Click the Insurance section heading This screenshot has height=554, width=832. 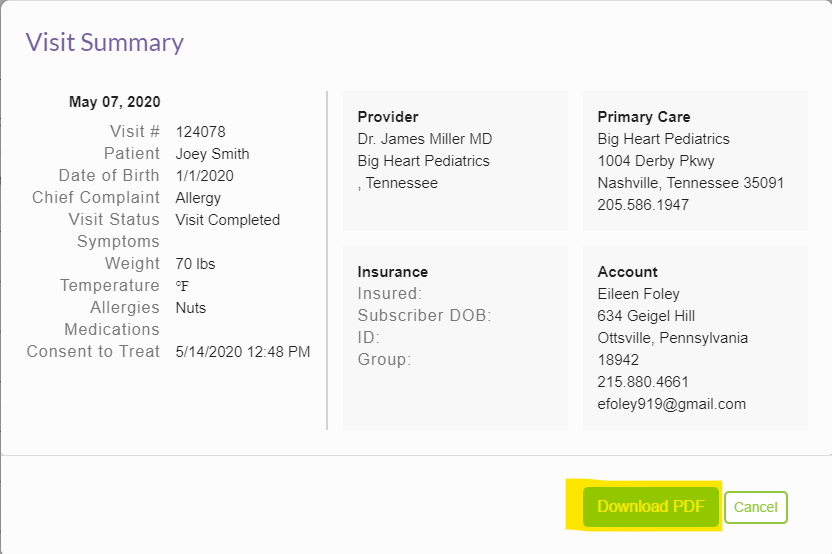click(392, 272)
